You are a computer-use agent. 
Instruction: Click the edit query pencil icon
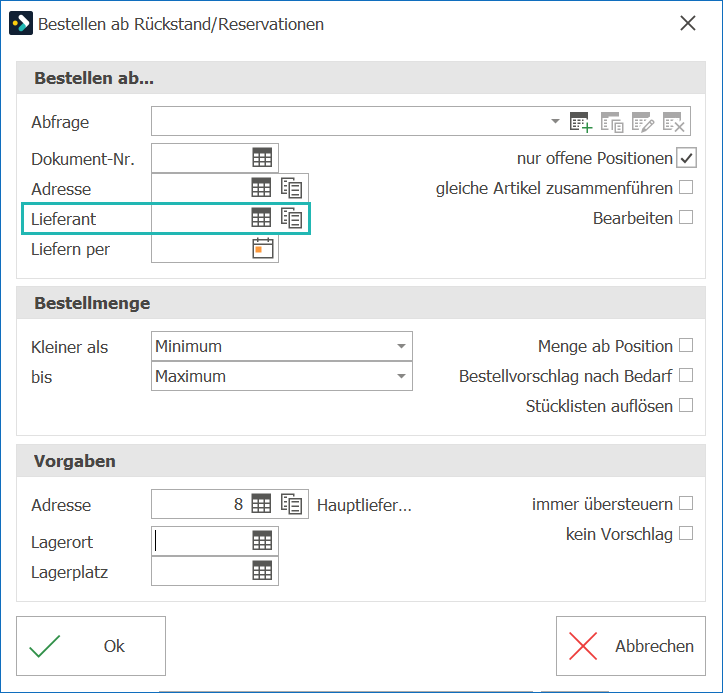click(x=643, y=122)
